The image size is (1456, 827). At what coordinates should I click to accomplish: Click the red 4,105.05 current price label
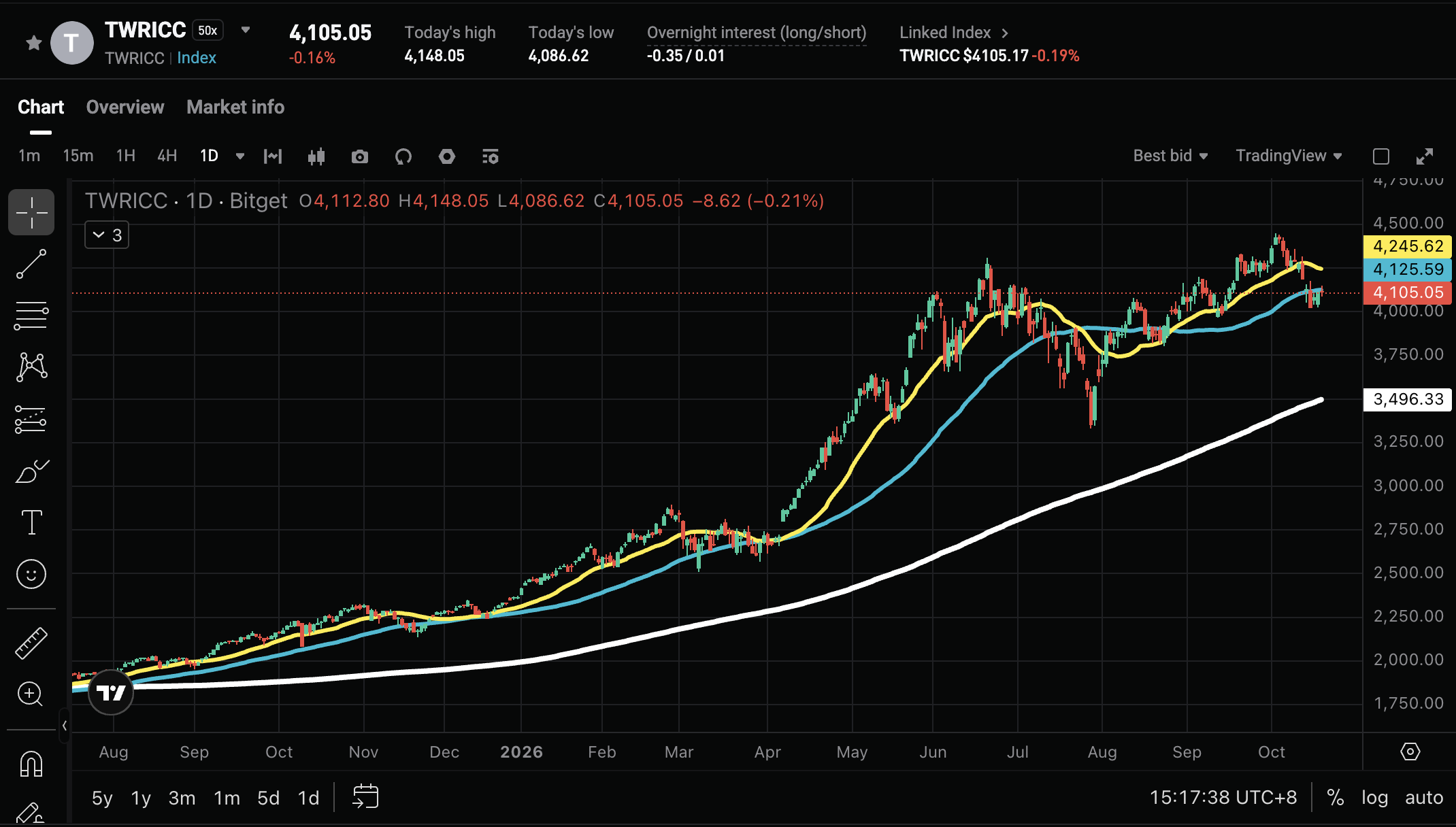[x=1407, y=292]
